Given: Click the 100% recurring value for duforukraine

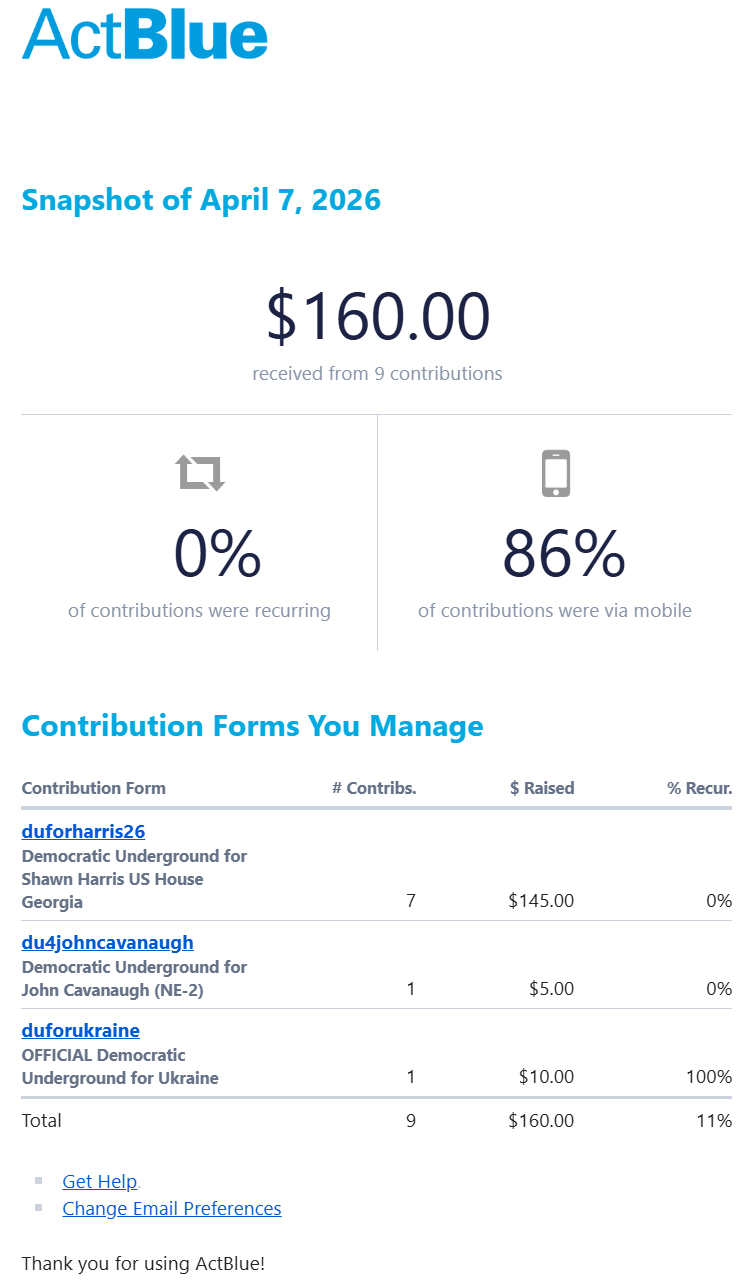Looking at the screenshot, I should pos(709,1077).
